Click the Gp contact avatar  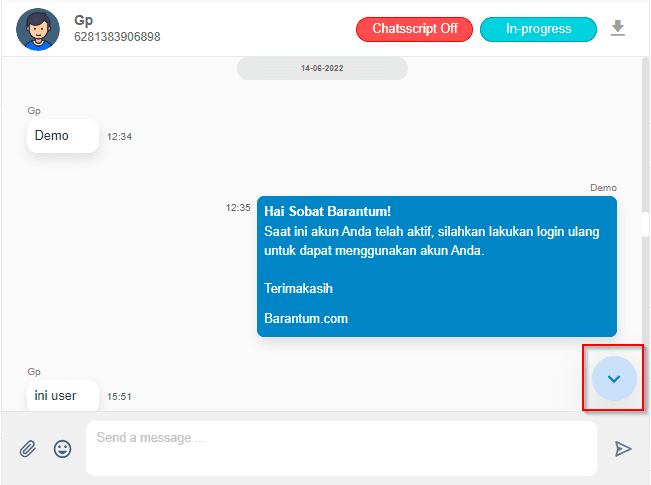coord(38,29)
